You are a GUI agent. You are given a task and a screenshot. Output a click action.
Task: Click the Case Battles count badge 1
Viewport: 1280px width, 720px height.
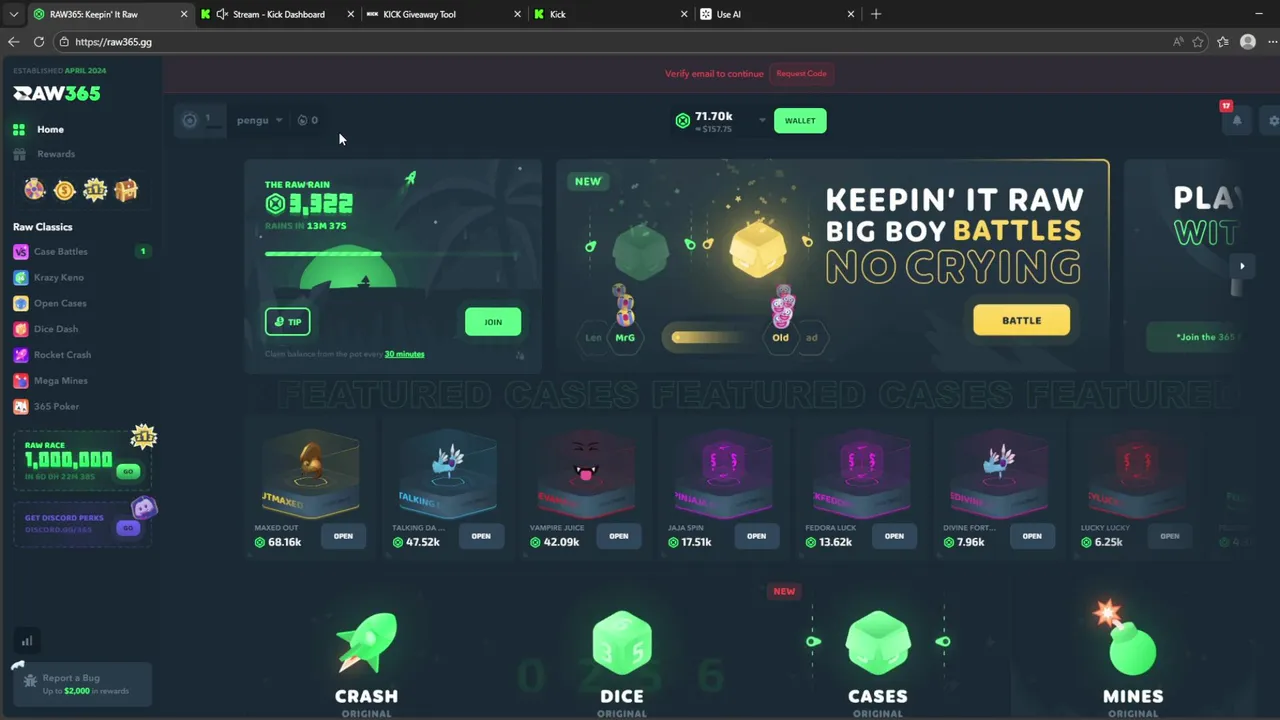pos(143,251)
